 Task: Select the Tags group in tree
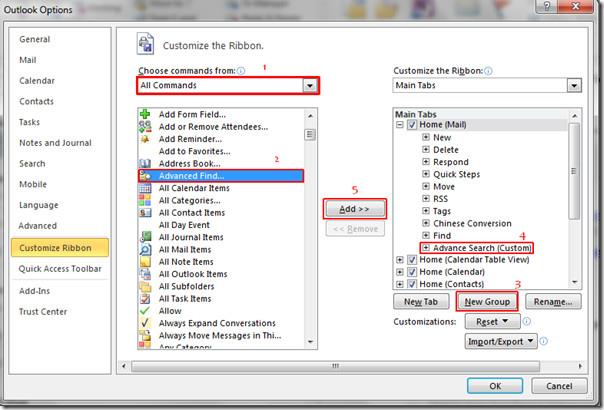(x=441, y=211)
